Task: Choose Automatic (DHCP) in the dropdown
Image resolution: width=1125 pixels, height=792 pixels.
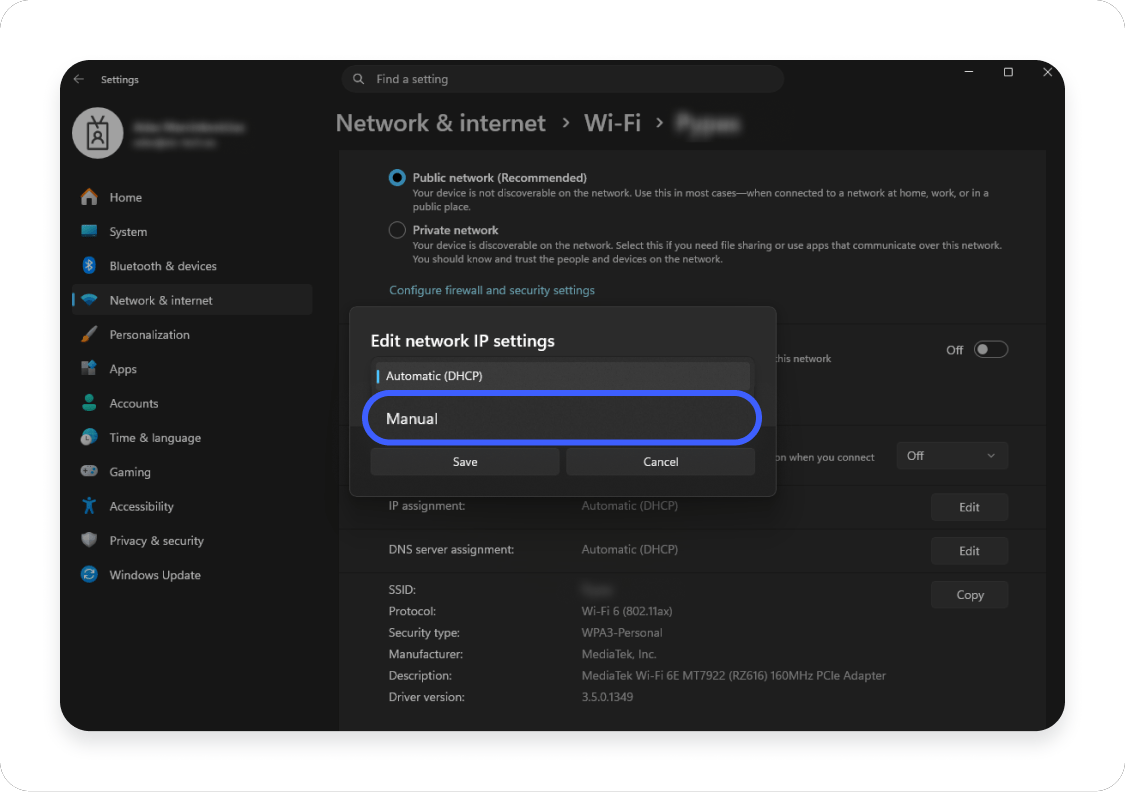Action: pyautogui.click(x=562, y=376)
